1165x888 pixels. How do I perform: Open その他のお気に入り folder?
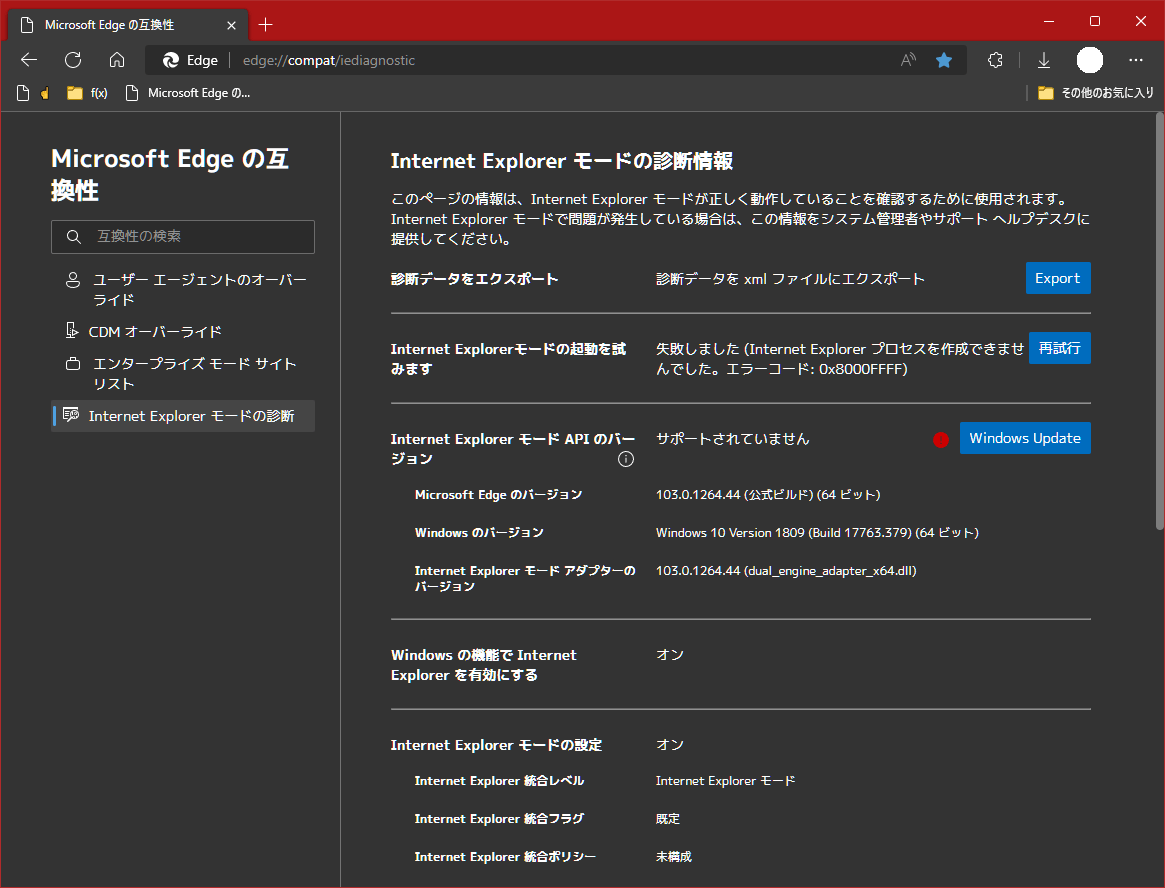[1096, 93]
